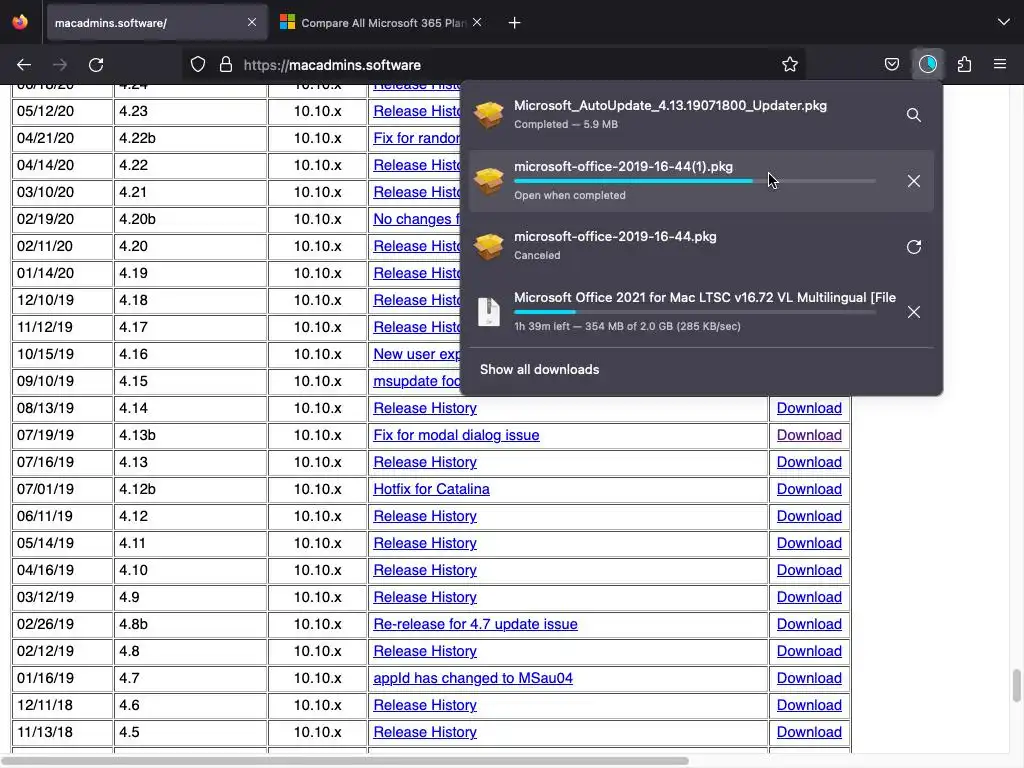Open the tracking protection shield icon
This screenshot has height=768, width=1024.
tap(198, 65)
